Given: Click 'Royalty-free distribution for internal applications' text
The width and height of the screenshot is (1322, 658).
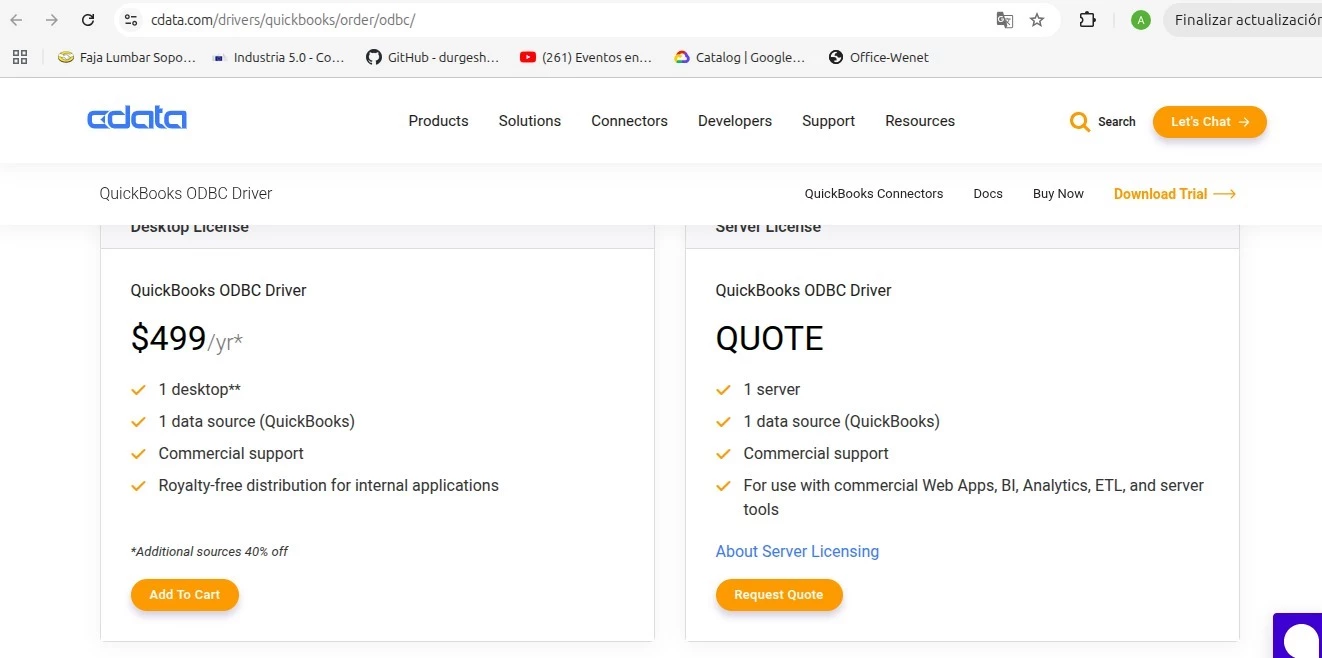Looking at the screenshot, I should pyautogui.click(x=328, y=485).
